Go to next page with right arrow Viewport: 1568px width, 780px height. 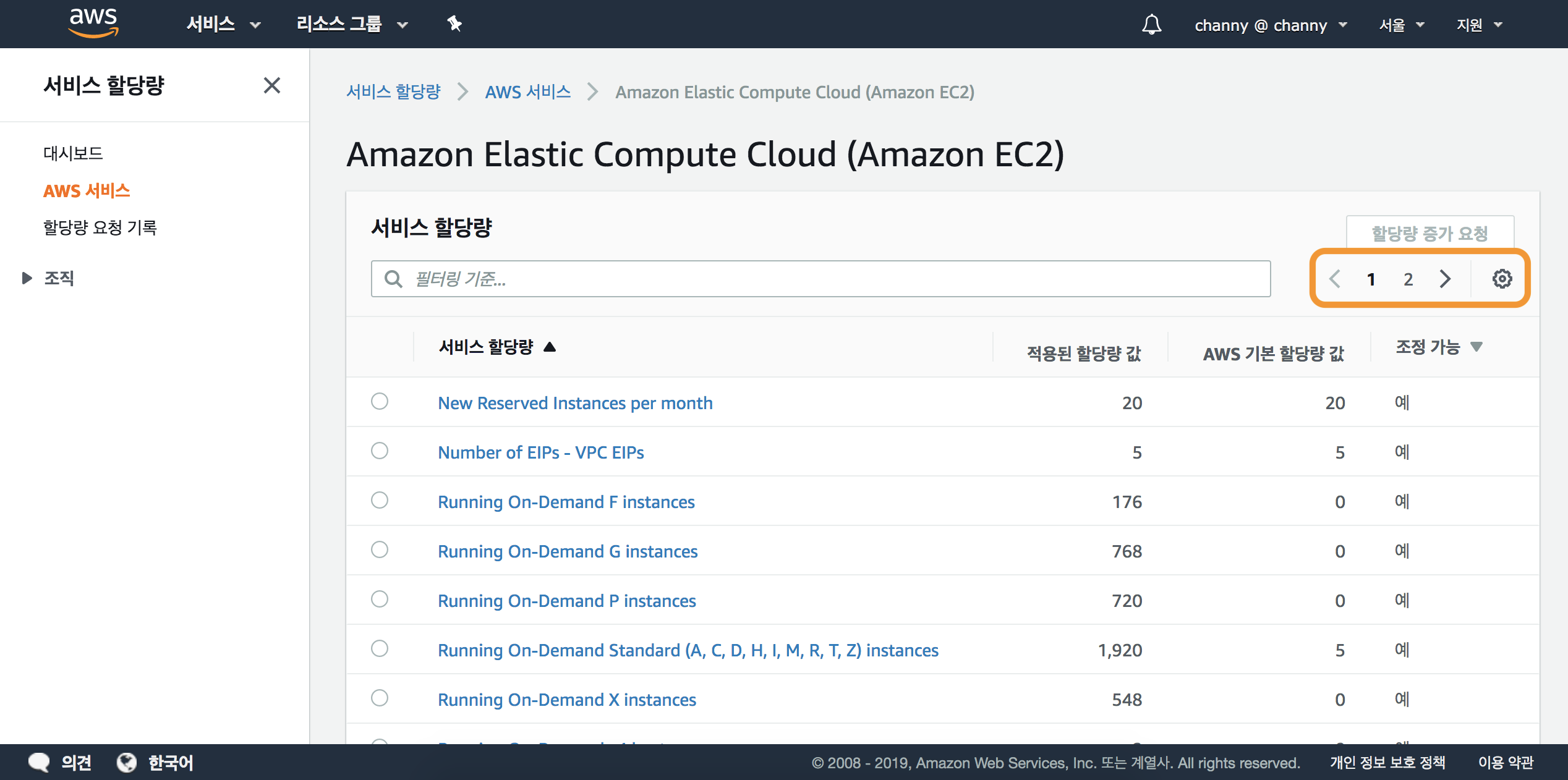(x=1445, y=279)
